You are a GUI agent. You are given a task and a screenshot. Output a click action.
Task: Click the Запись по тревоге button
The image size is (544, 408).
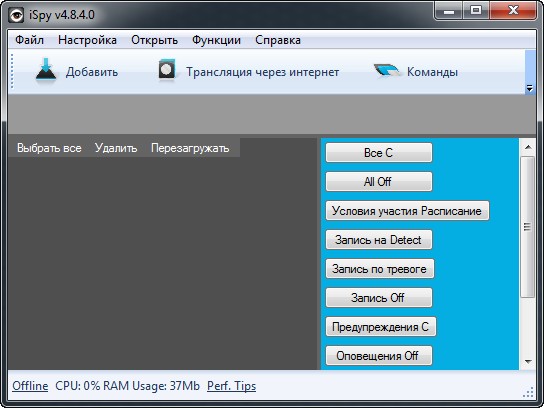(380, 269)
